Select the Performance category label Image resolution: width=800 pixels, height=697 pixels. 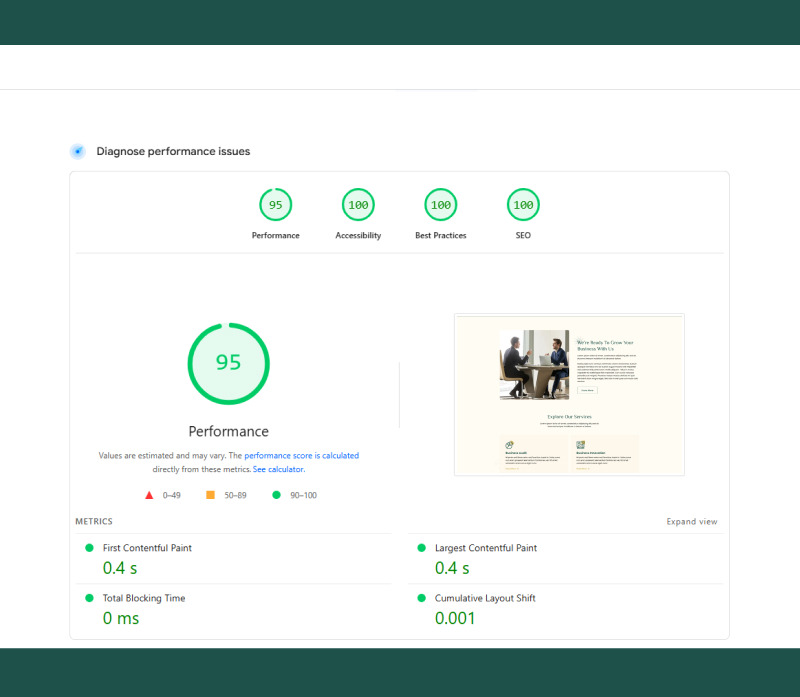tap(275, 235)
